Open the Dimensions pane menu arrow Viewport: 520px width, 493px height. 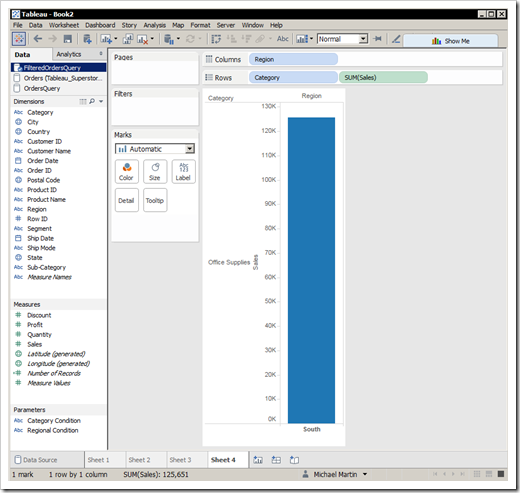101,101
